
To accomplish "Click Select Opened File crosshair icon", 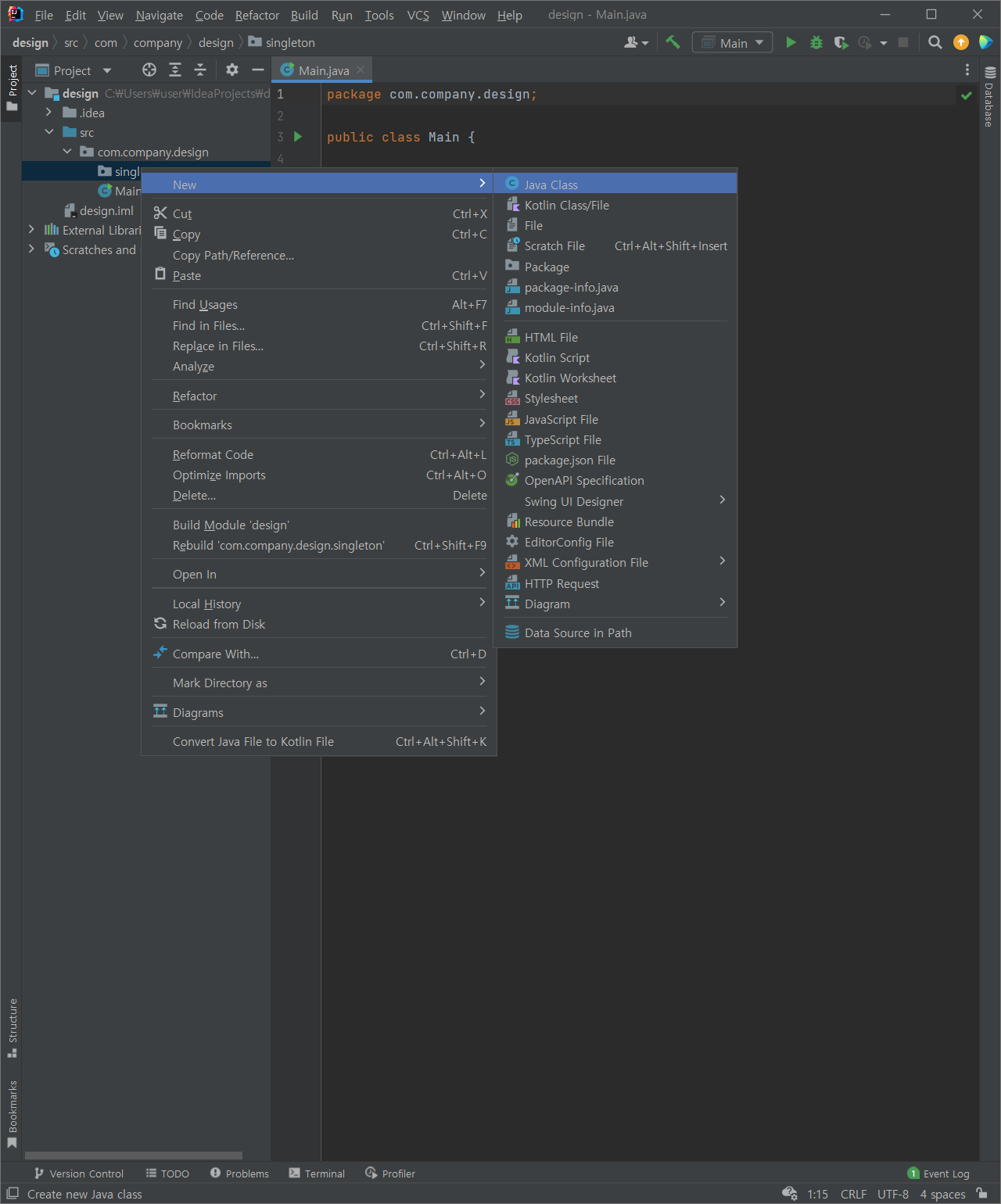I will 149,70.
